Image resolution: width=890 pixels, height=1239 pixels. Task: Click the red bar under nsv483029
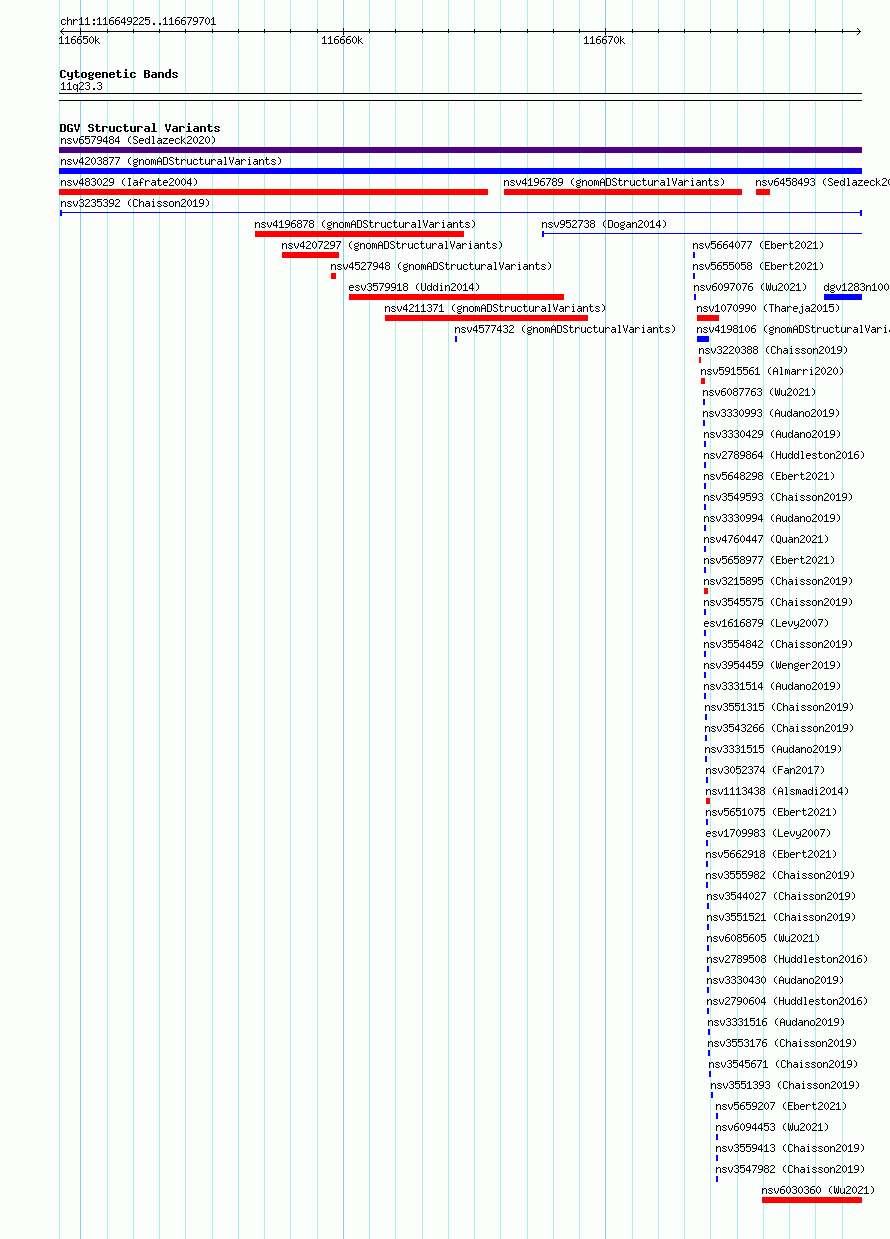click(274, 192)
